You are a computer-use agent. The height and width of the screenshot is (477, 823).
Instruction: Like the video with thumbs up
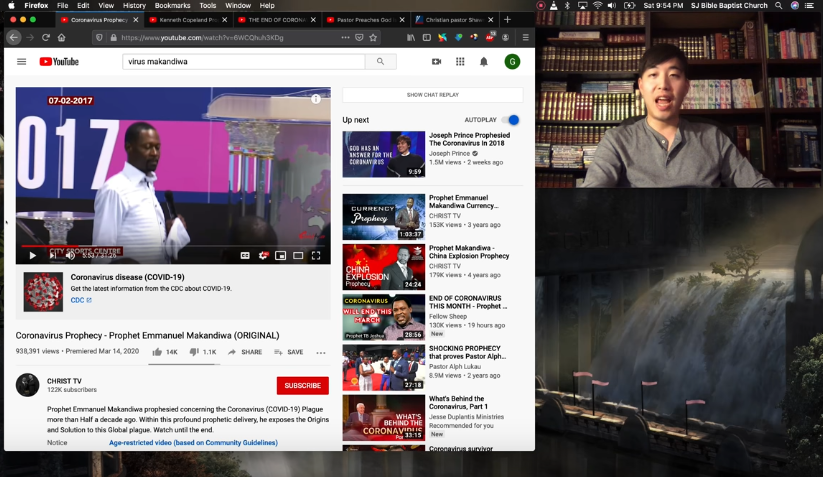(x=158, y=352)
